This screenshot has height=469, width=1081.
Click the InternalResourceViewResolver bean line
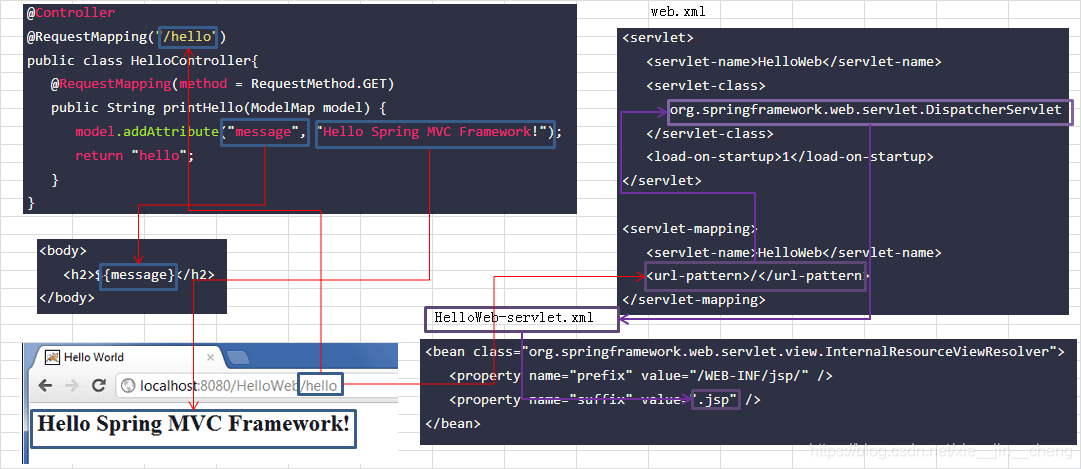745,352
